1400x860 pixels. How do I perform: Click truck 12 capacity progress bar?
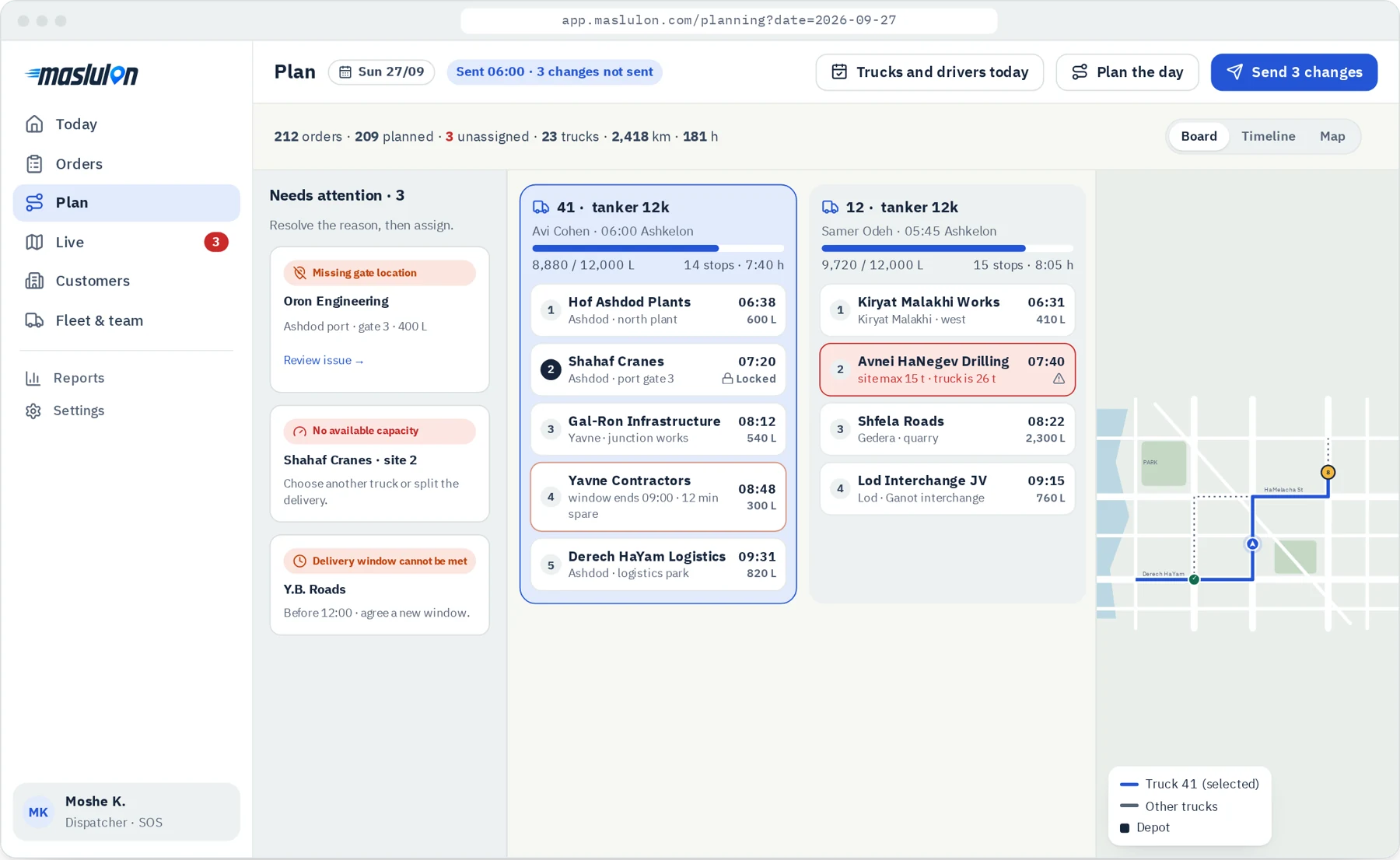[x=947, y=249]
